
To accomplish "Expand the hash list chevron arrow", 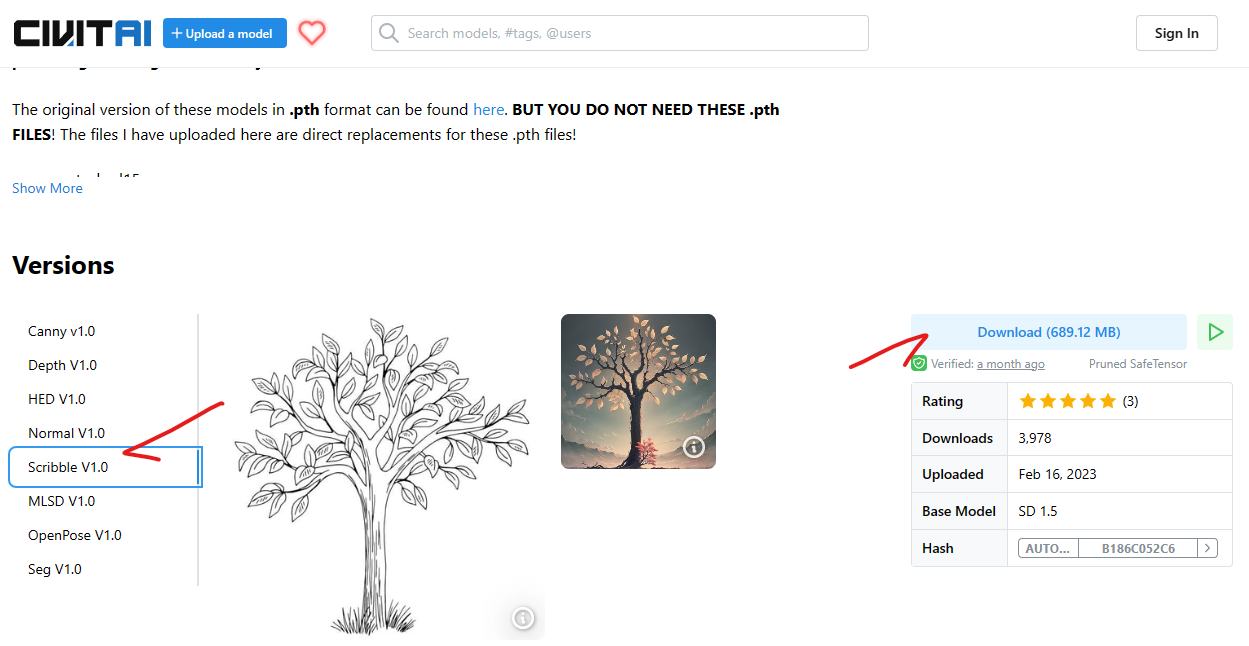I will pos(1208,548).
